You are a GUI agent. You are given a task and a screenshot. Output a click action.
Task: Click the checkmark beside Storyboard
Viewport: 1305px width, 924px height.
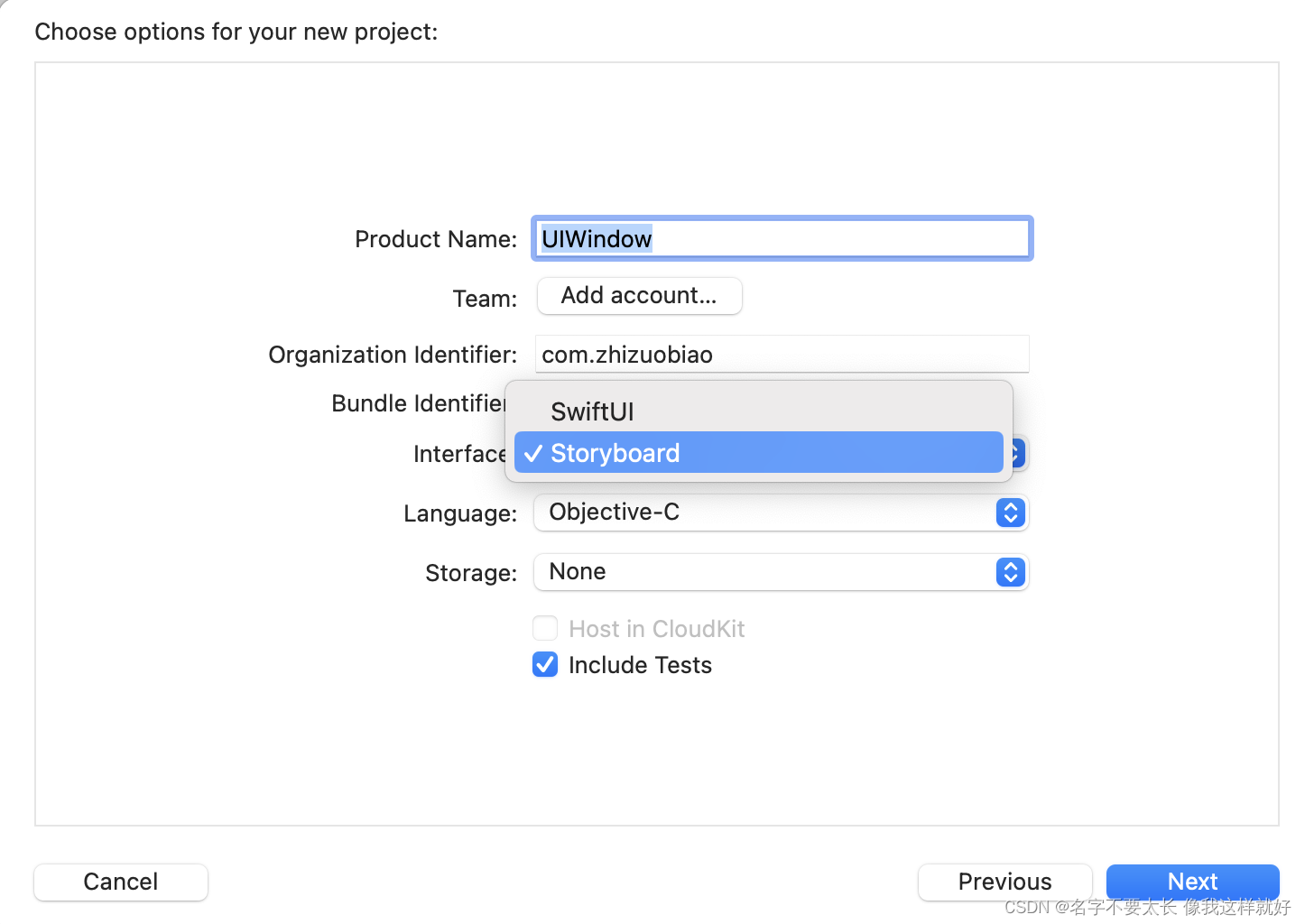[533, 453]
